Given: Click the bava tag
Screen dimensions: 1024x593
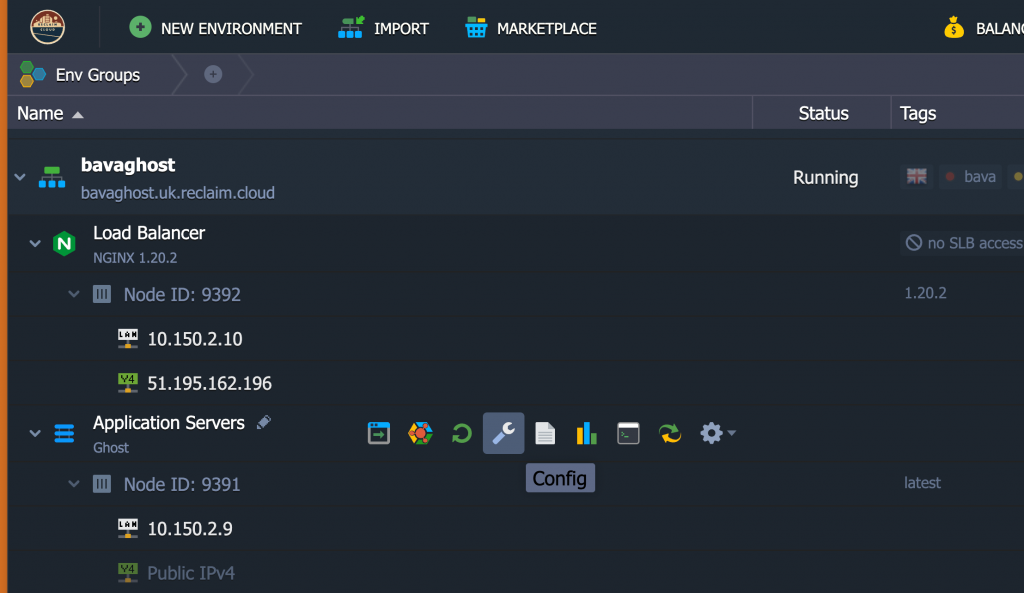Looking at the screenshot, I should tap(970, 176).
